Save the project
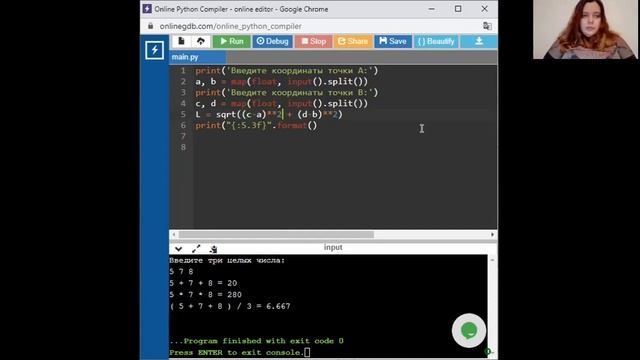This screenshot has width=640, height=360. click(x=393, y=41)
